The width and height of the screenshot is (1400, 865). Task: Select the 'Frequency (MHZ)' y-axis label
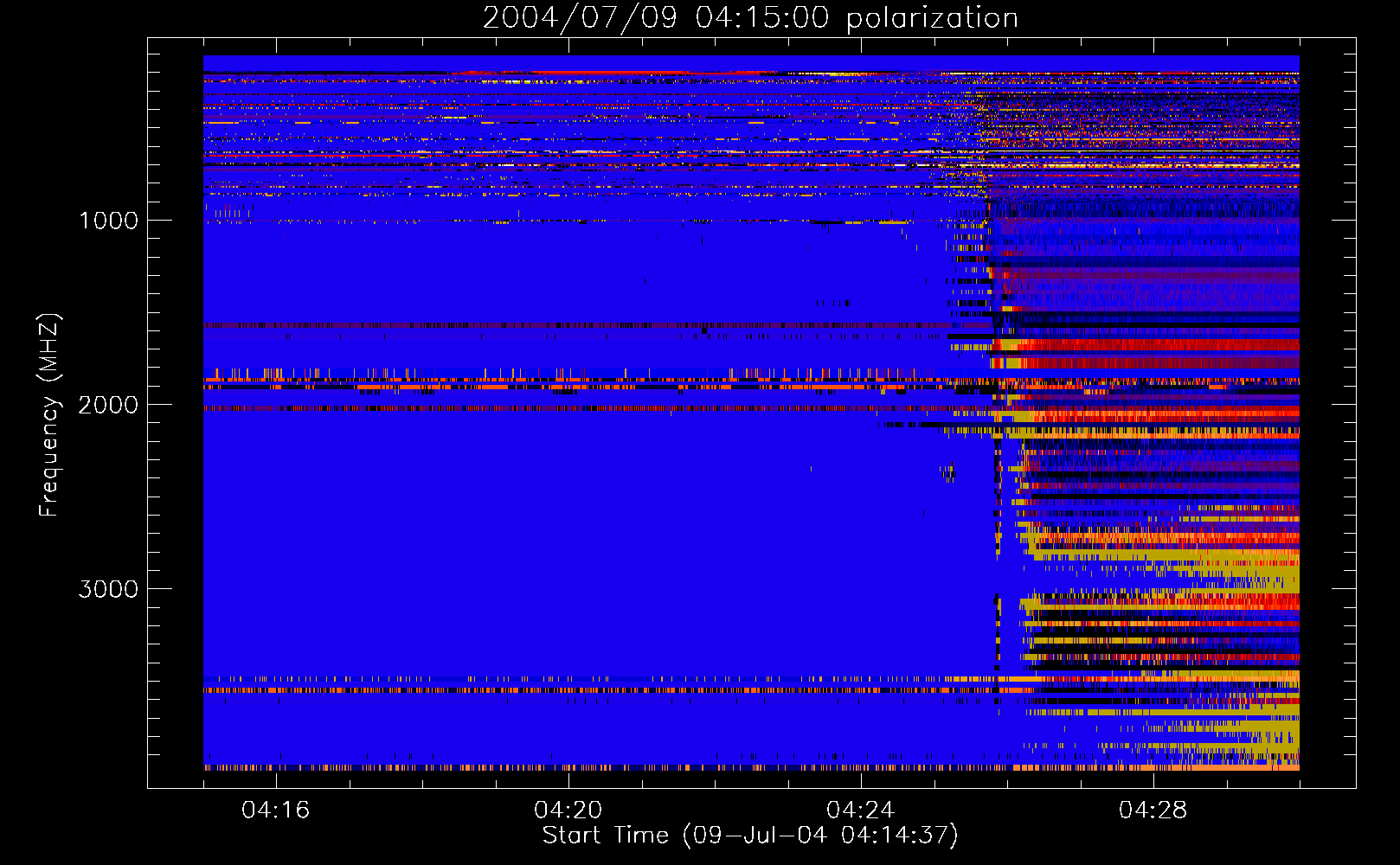point(49,415)
